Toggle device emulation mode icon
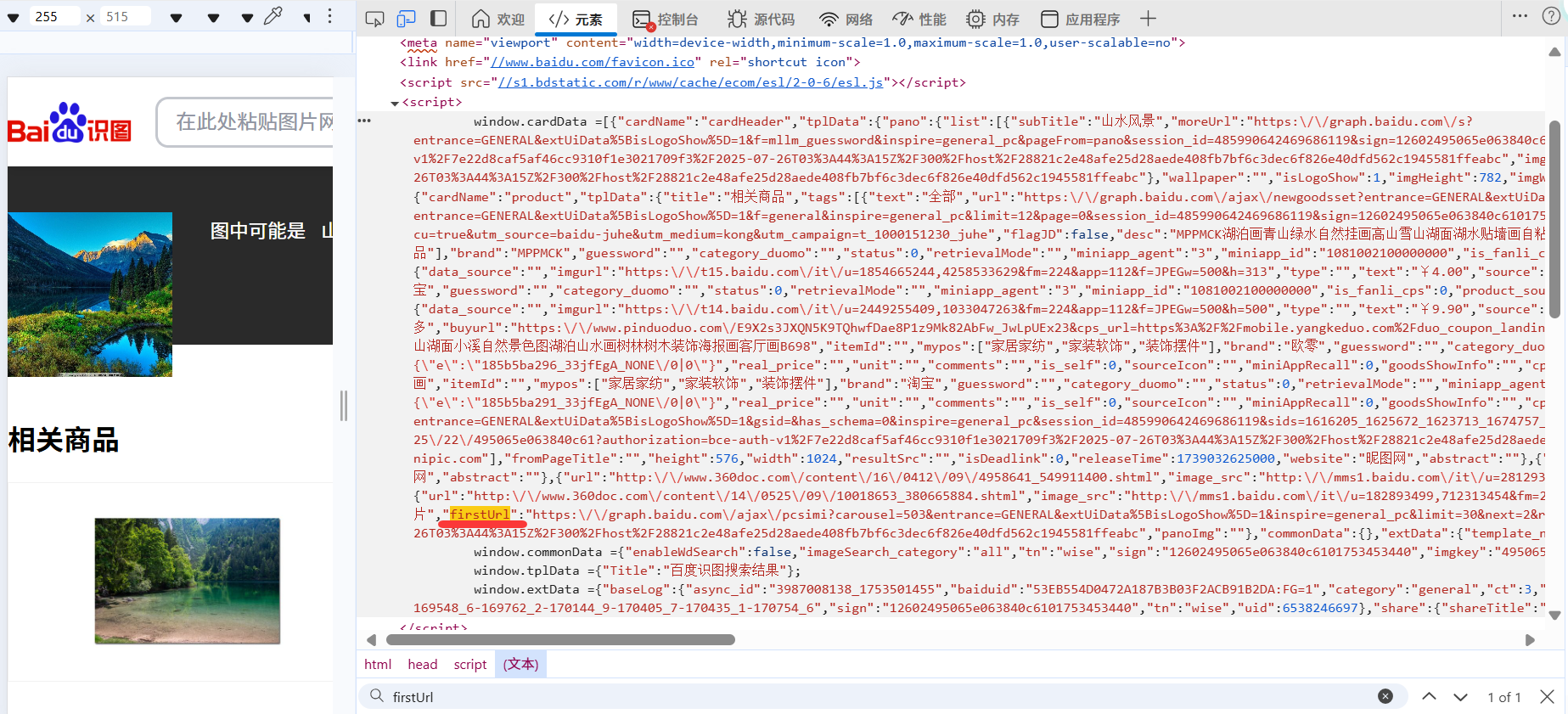The image size is (1568, 714). click(407, 19)
